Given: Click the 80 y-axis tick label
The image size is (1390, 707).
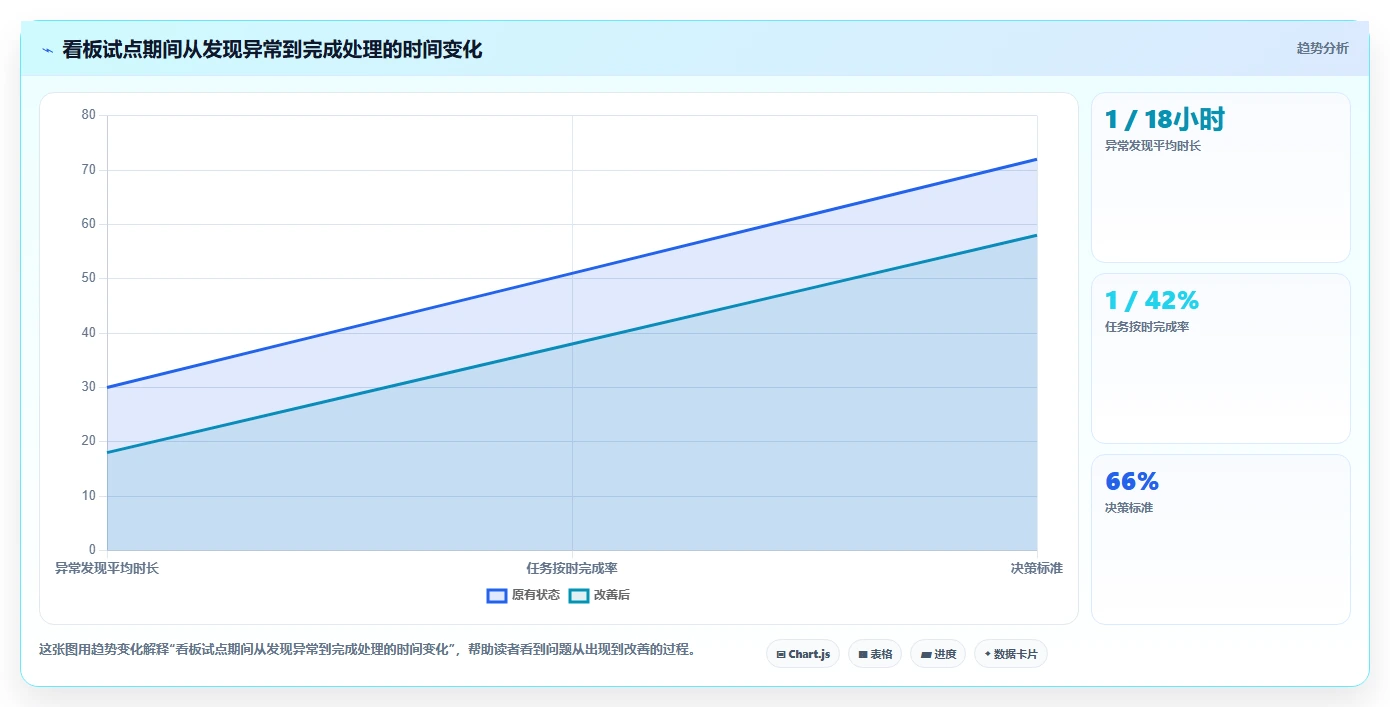Looking at the screenshot, I should coord(89,115).
